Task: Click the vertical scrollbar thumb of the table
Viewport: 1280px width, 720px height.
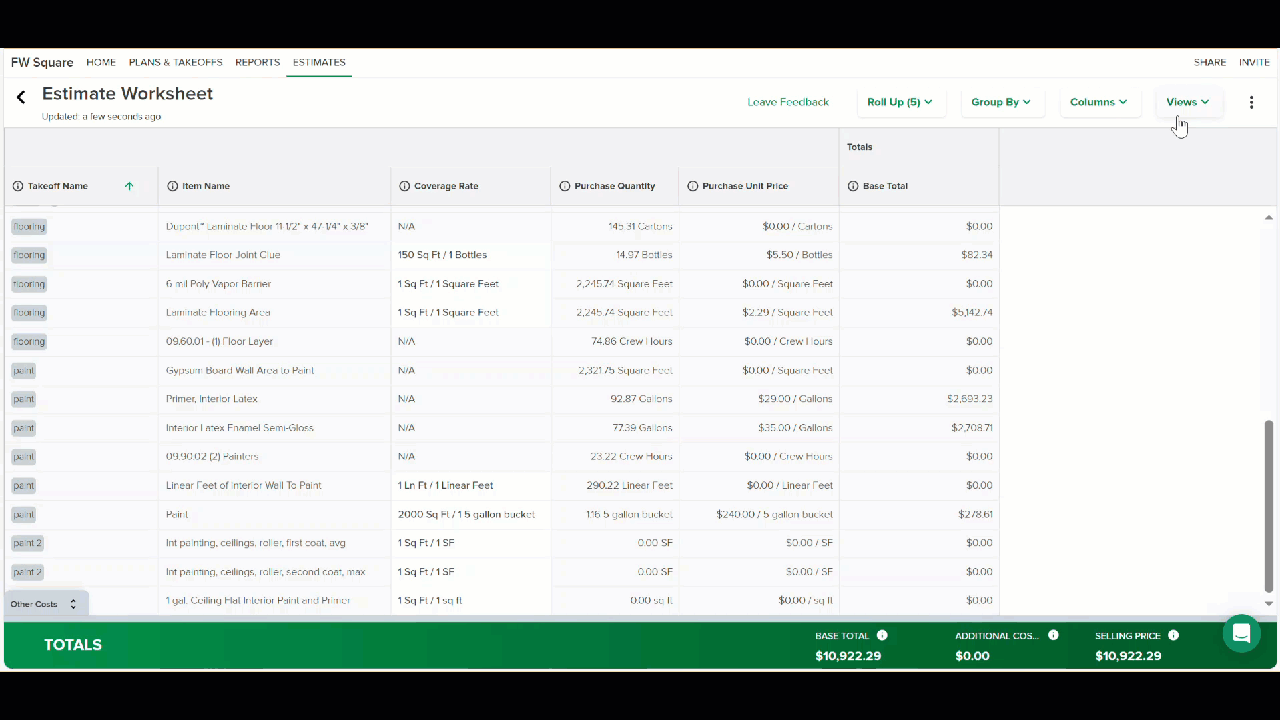Action: 1269,506
